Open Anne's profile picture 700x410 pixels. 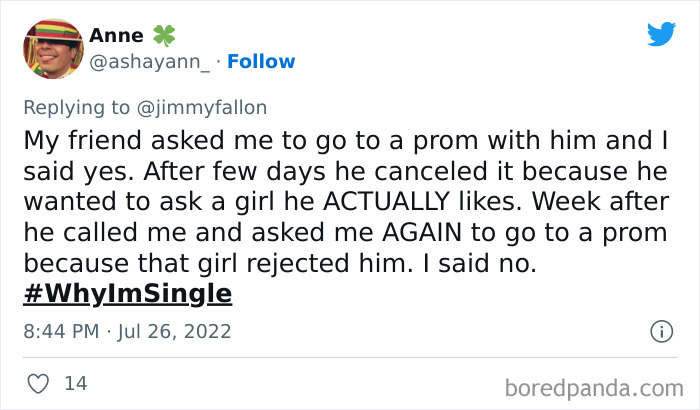coord(52,49)
